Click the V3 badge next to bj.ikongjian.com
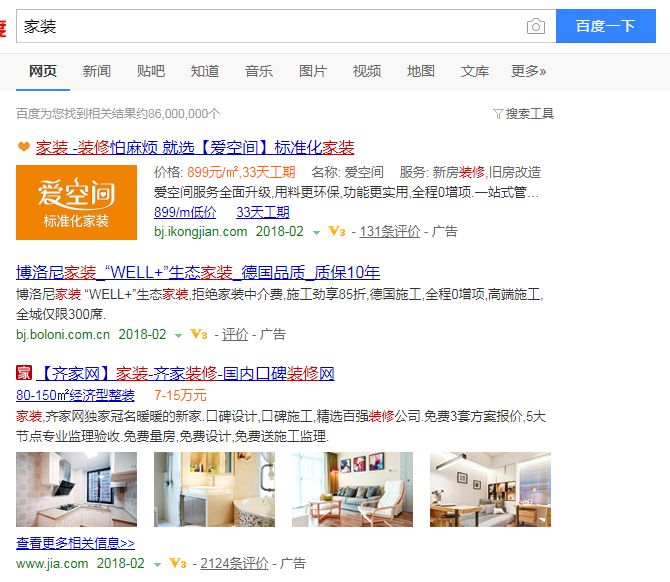 tap(337, 232)
